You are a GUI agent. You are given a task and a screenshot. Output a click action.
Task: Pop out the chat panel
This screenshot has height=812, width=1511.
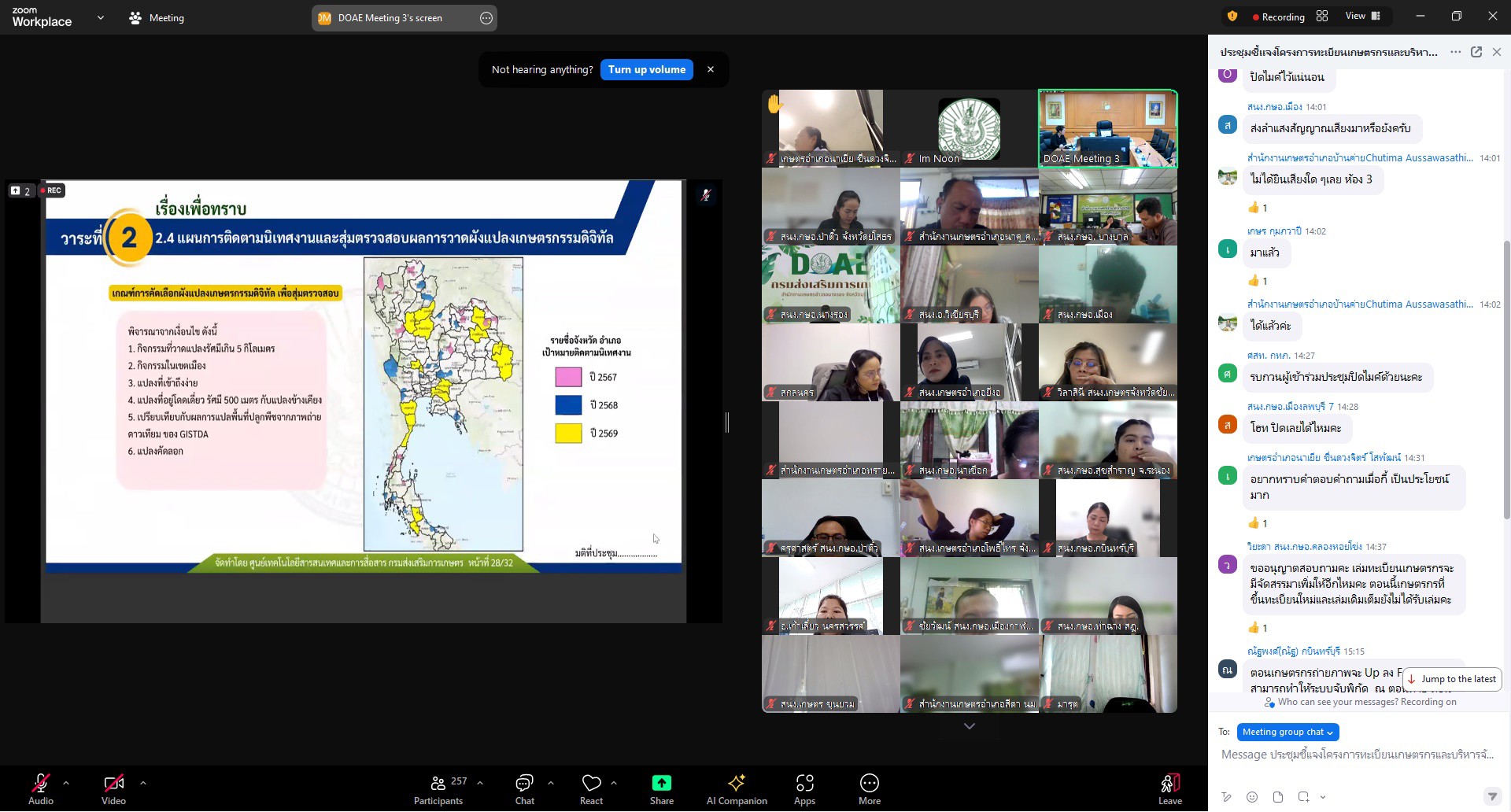point(1476,52)
